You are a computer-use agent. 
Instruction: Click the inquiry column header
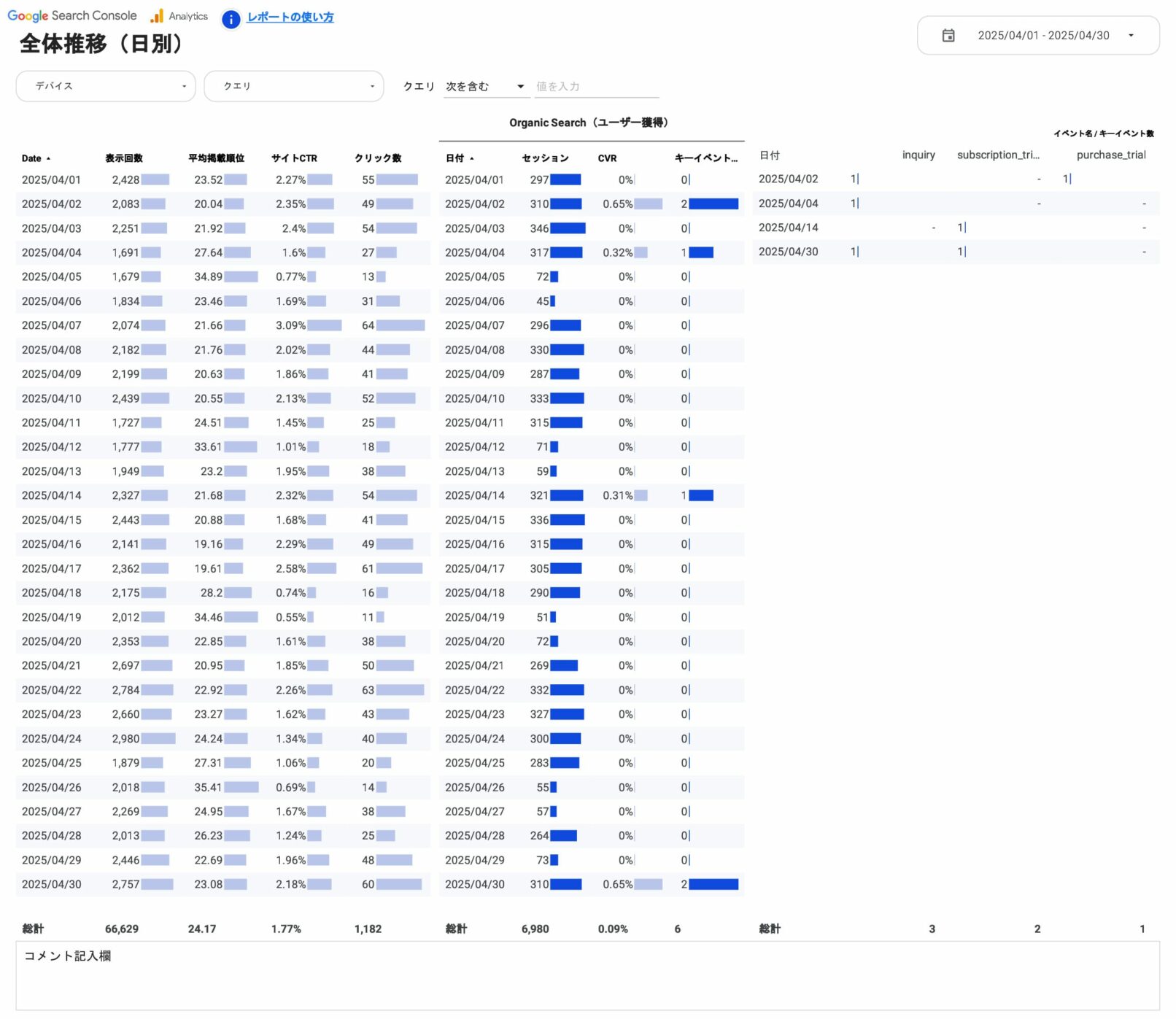click(x=918, y=155)
